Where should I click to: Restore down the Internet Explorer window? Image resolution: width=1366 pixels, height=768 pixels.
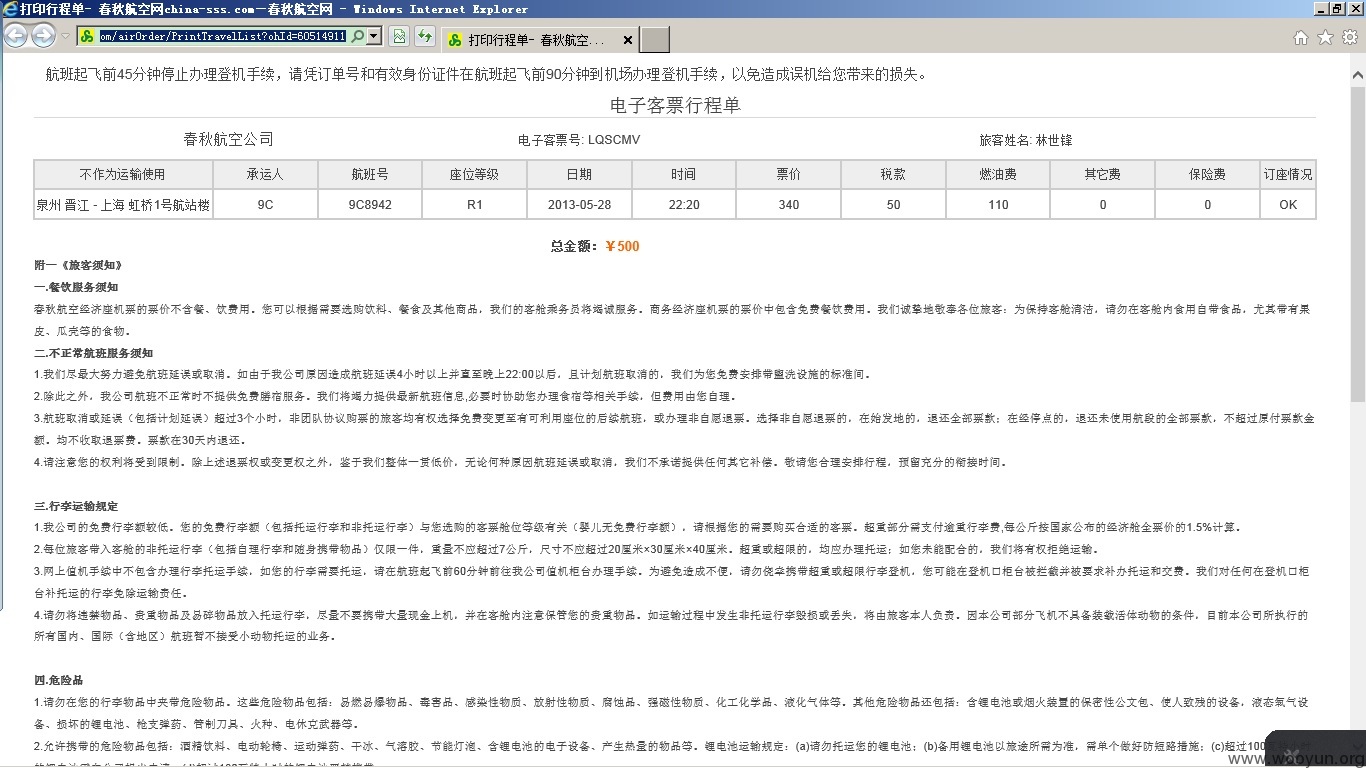[x=1337, y=9]
